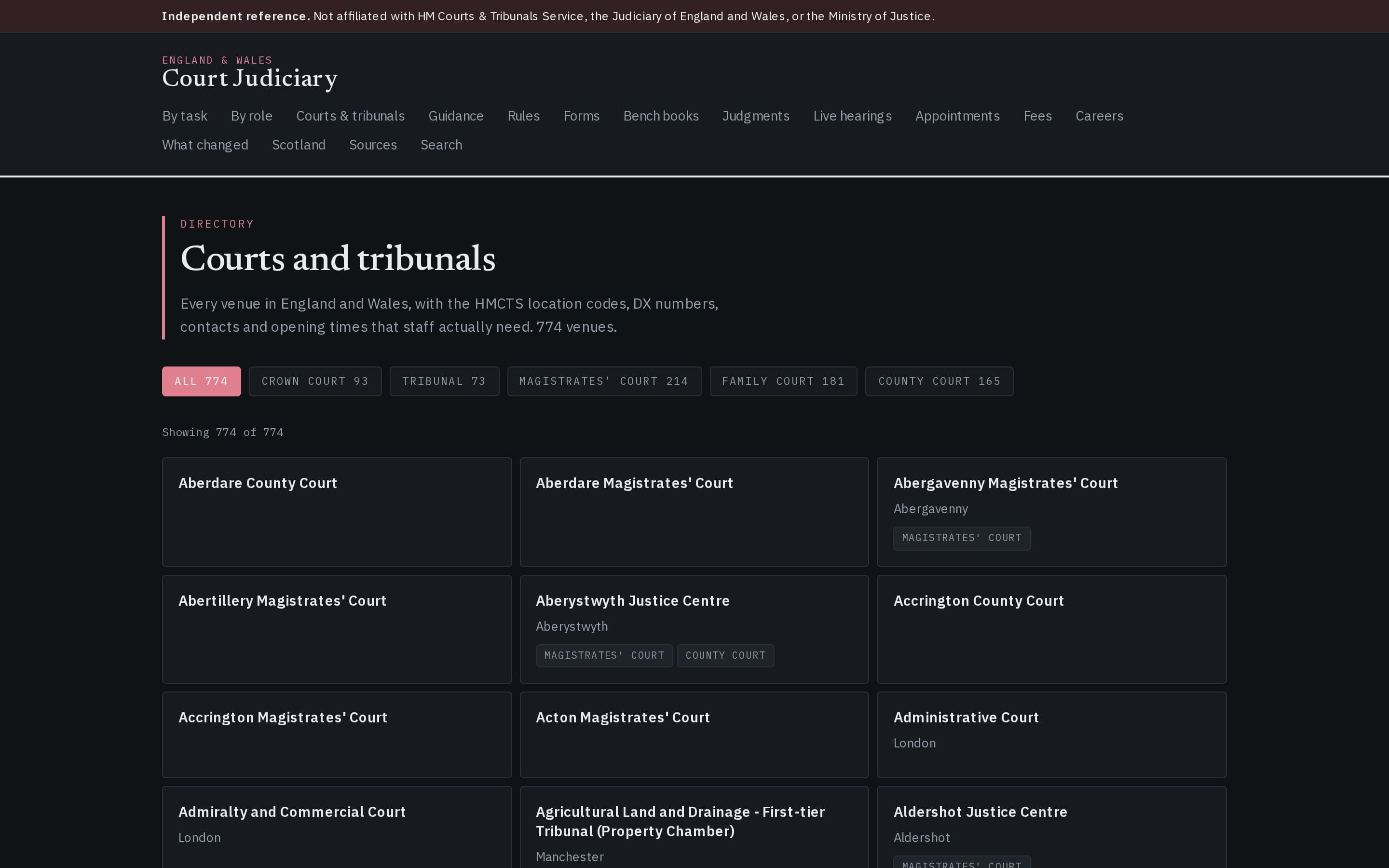Click the 'Independent reference.' banner text

(236, 16)
